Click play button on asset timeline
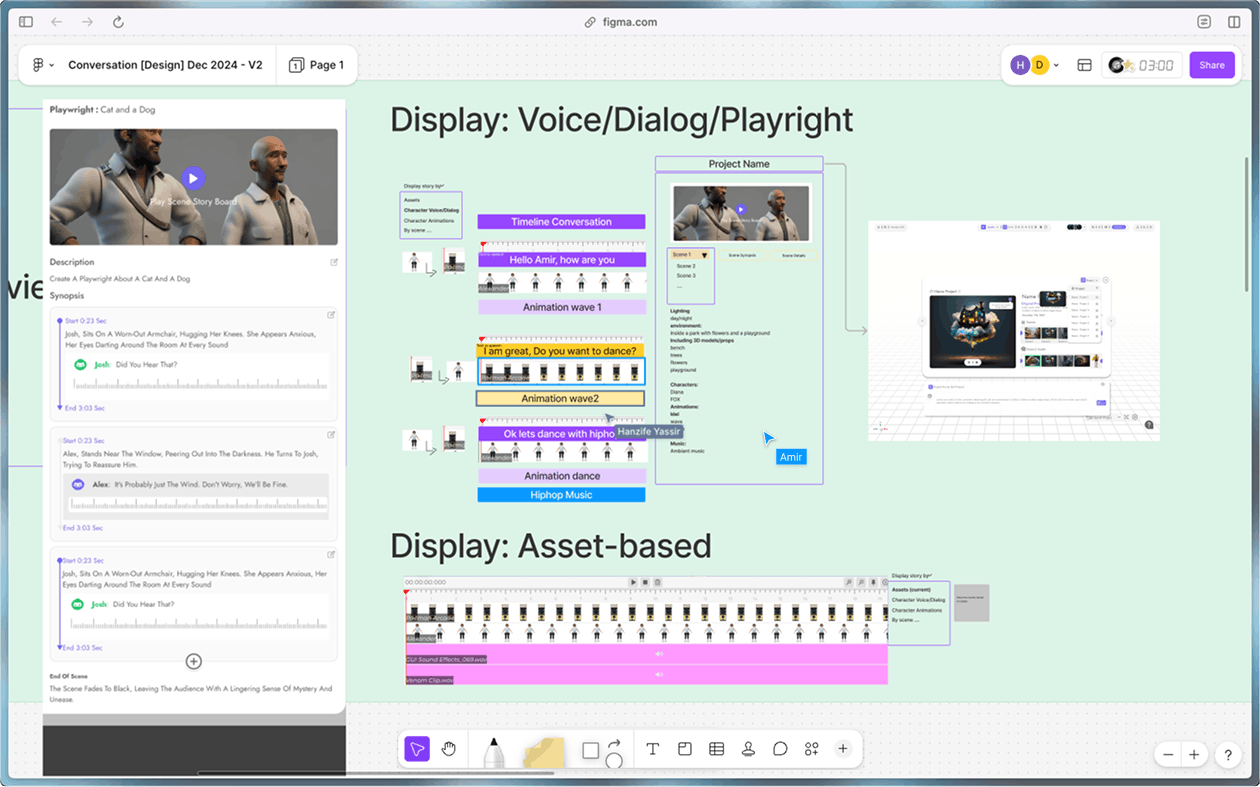The width and height of the screenshot is (1260, 787). (633, 582)
